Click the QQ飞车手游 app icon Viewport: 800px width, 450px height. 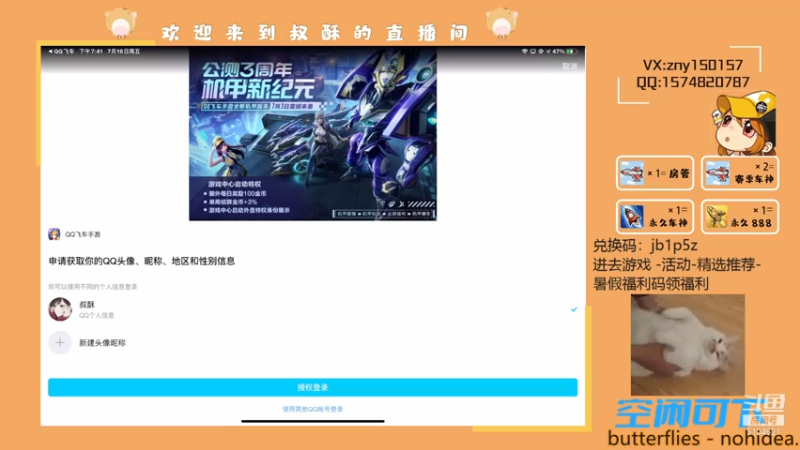[54, 234]
